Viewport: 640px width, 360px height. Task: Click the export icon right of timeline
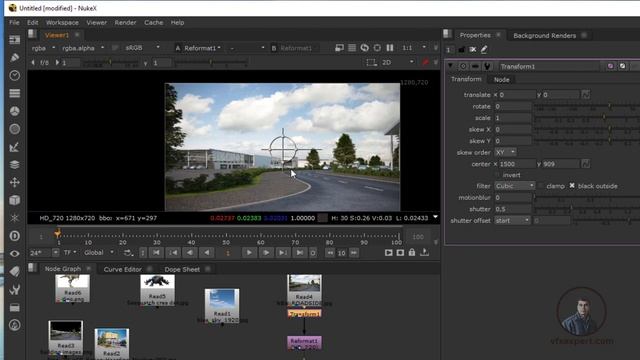(x=424, y=253)
